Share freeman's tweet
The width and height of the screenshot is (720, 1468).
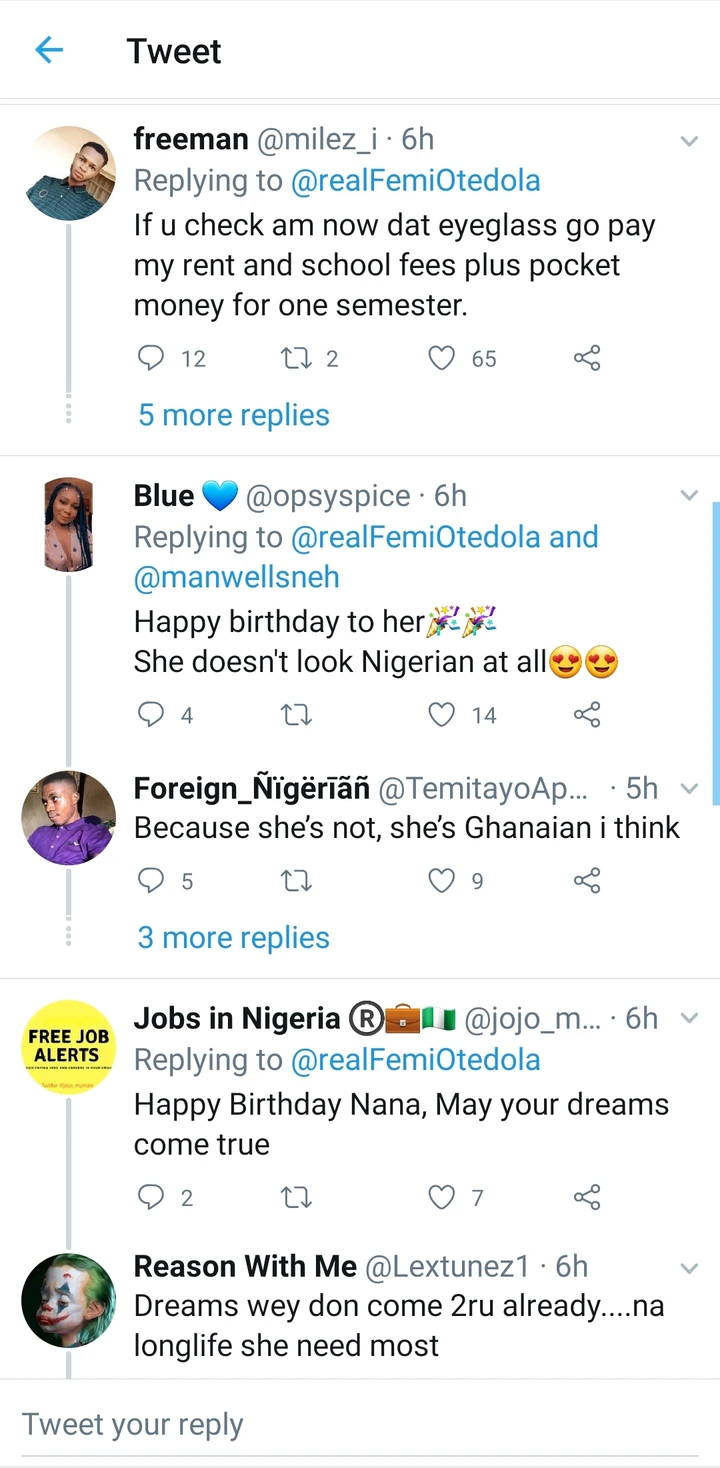587,358
